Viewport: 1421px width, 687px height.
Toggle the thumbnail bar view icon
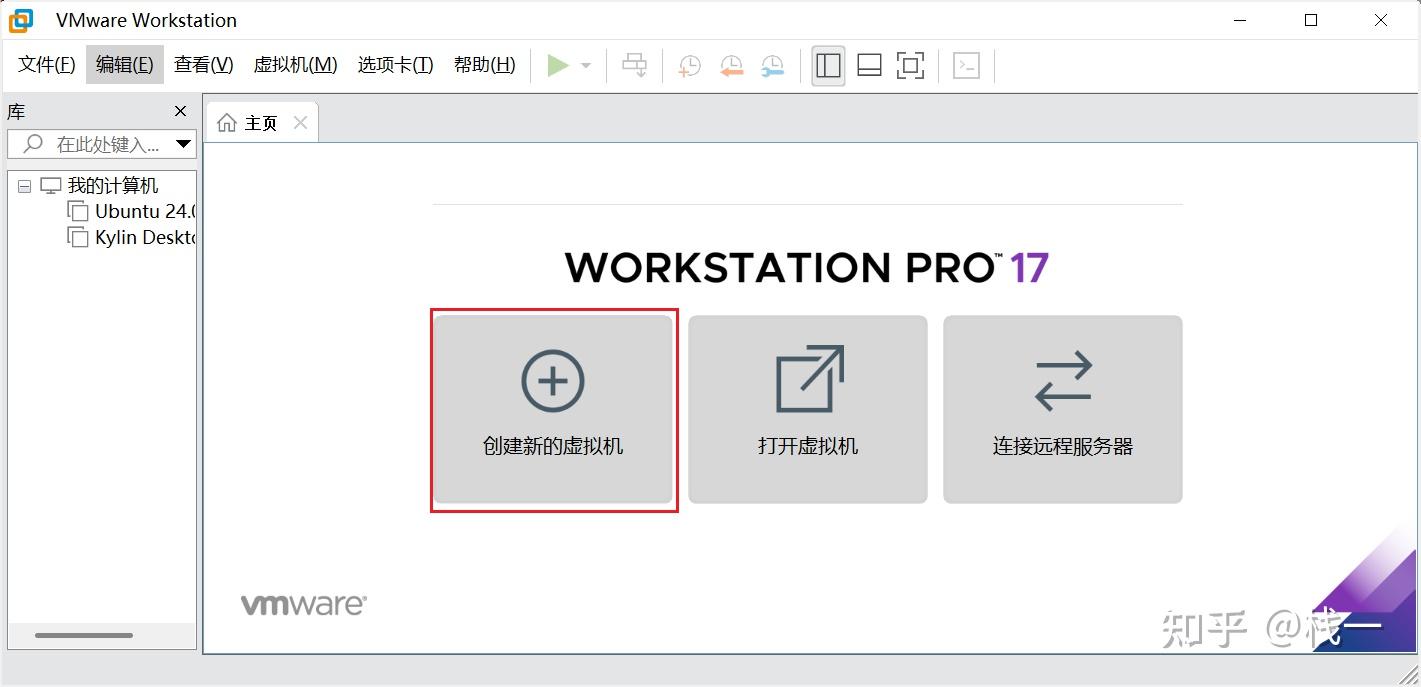[x=869, y=66]
